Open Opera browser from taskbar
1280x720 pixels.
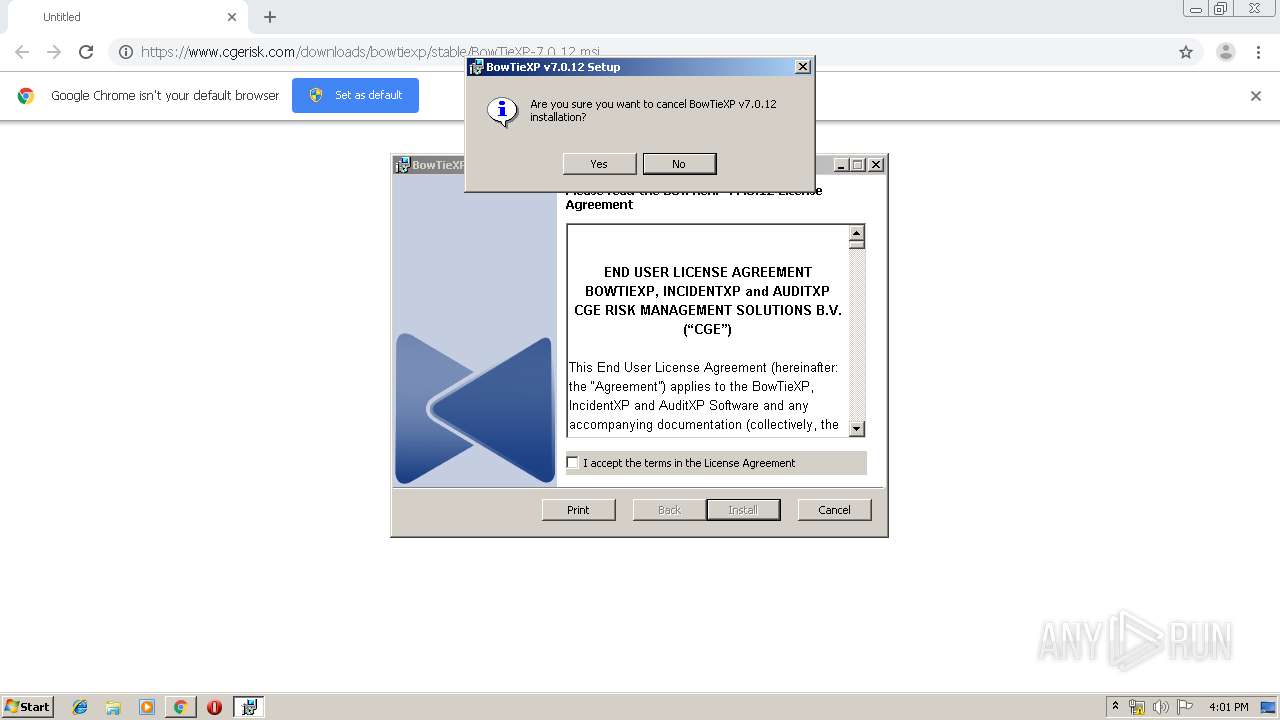point(214,707)
